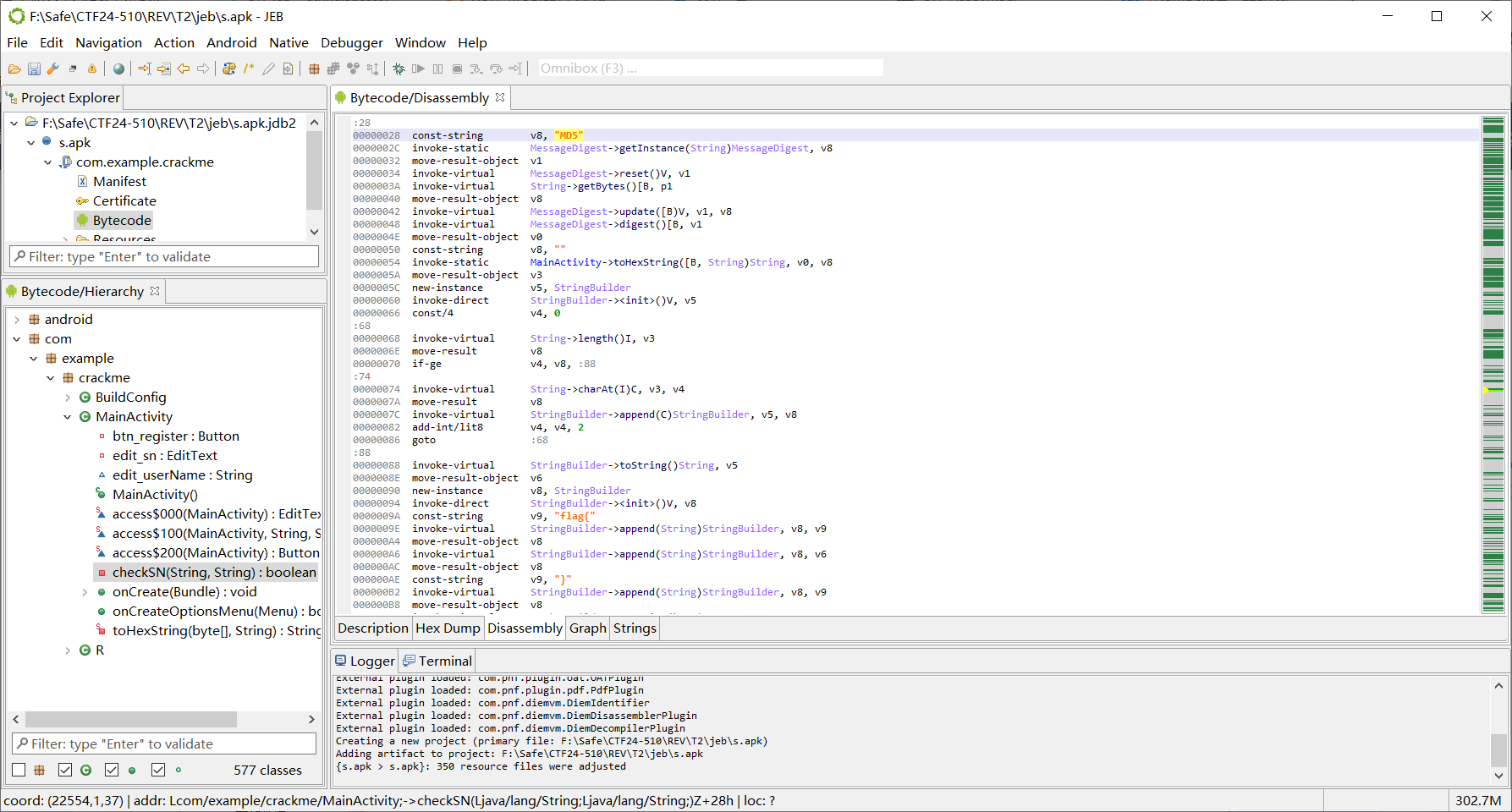Collapse the MainActivity class node
This screenshot has height=812, width=1512.
point(68,417)
